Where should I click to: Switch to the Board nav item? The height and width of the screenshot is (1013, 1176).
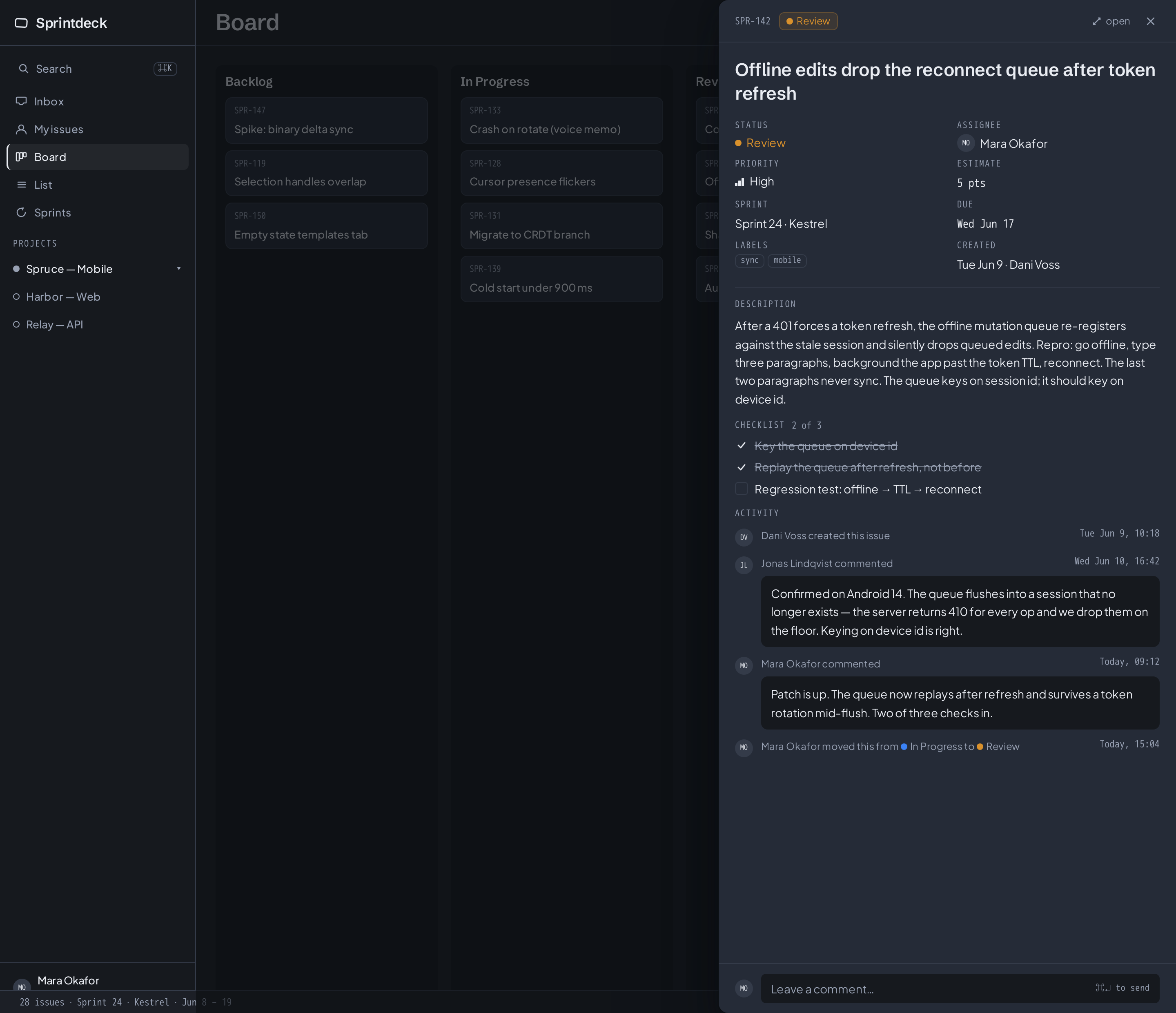click(x=98, y=157)
